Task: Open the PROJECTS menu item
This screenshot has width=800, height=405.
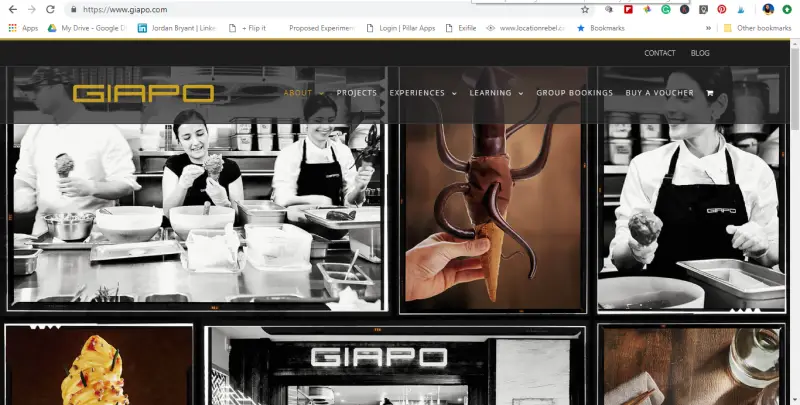Action: click(357, 93)
